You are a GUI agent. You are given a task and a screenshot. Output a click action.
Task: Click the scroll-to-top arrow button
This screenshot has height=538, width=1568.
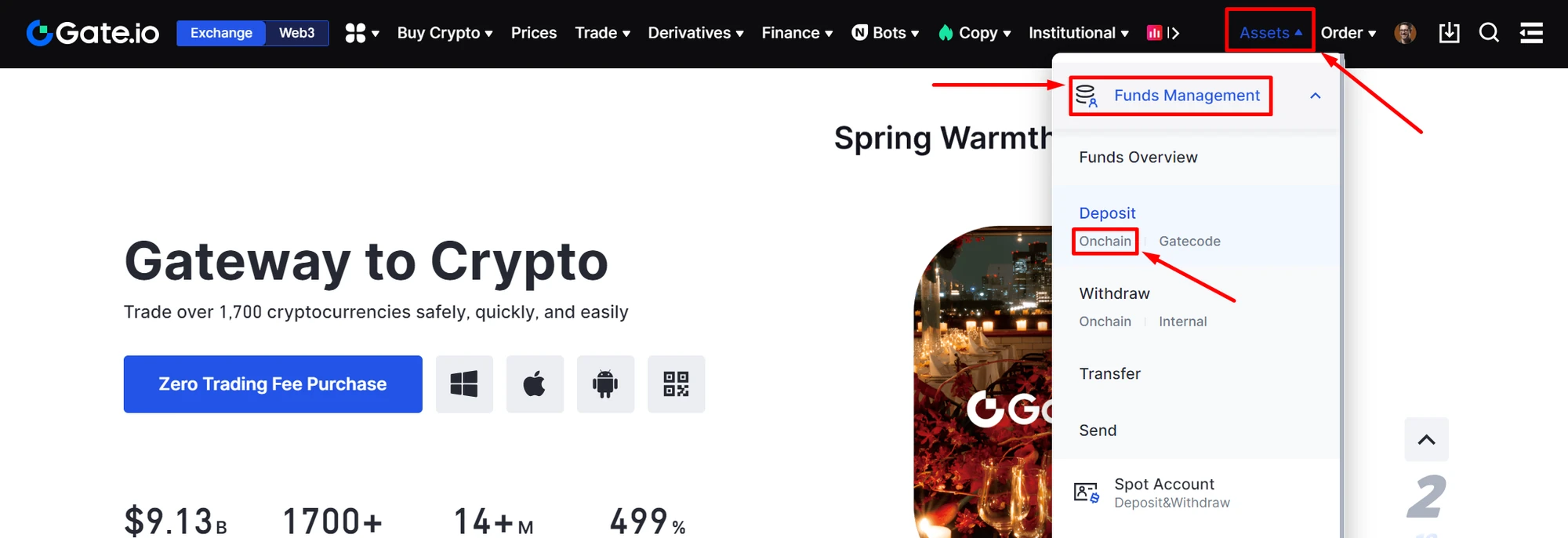[1426, 439]
